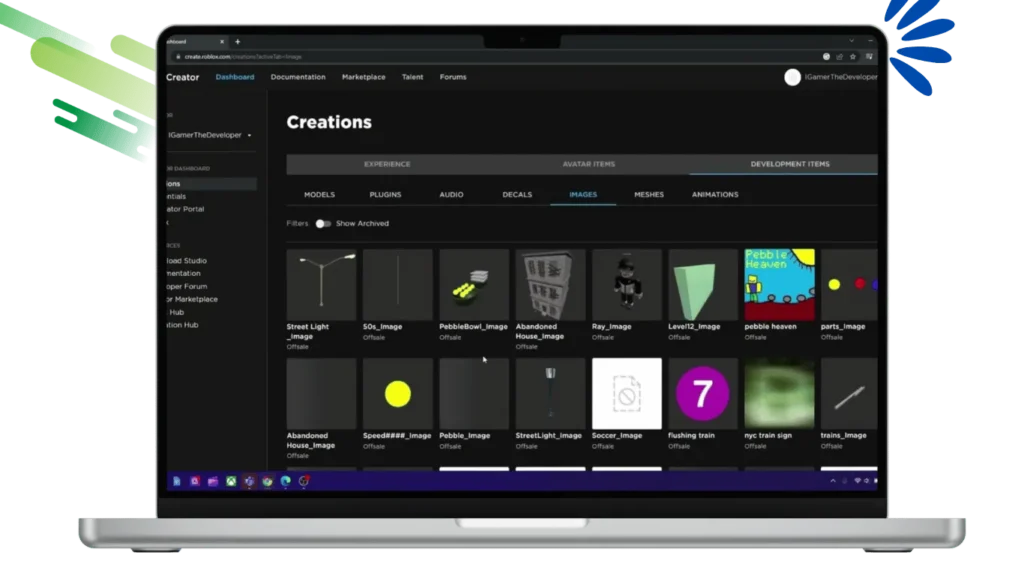Viewport: 1024px width, 576px height.
Task: Open the nyc train sign thumbnail
Action: 780,394
